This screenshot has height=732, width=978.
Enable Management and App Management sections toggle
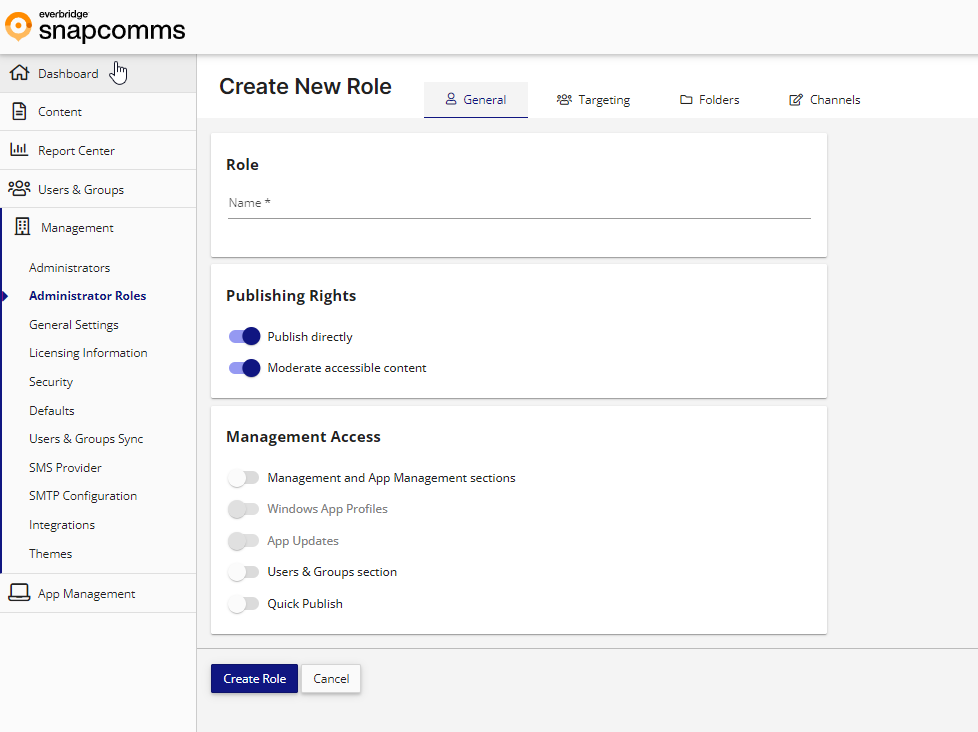[x=243, y=478]
